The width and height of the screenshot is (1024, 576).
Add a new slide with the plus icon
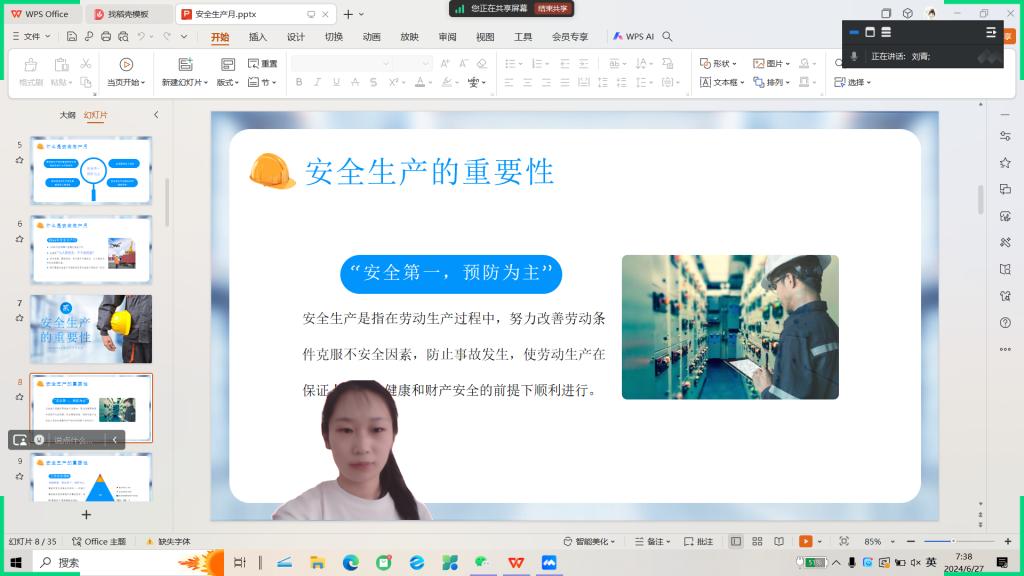86,515
